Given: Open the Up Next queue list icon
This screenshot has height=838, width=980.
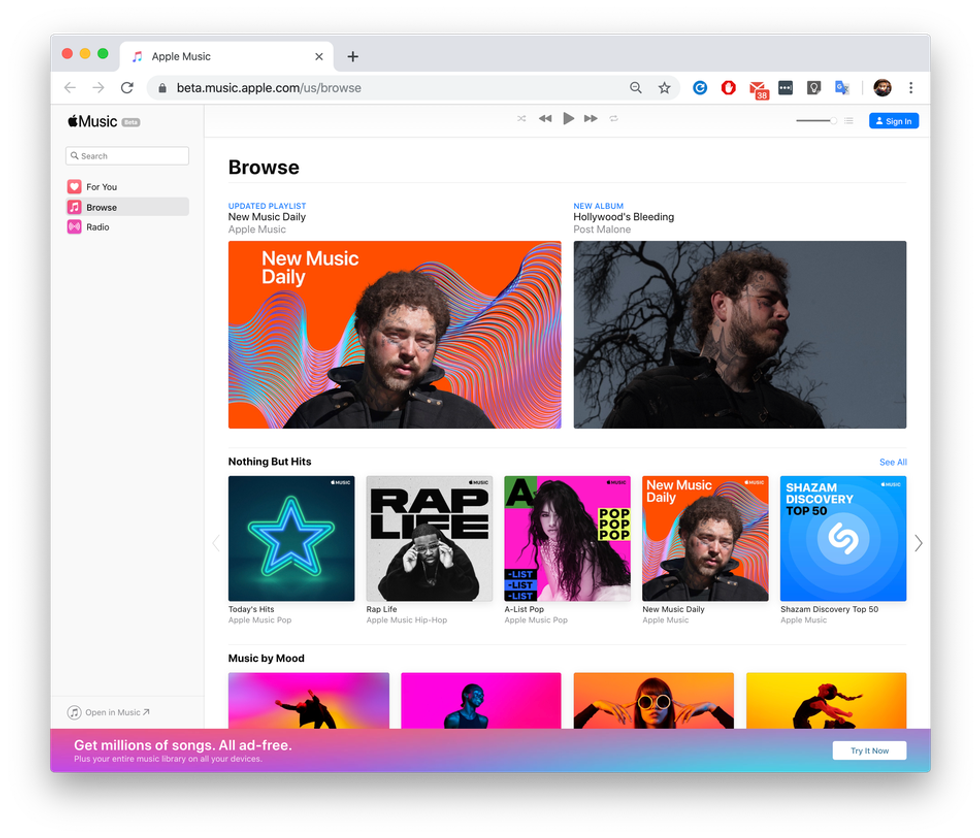Looking at the screenshot, I should point(849,121).
